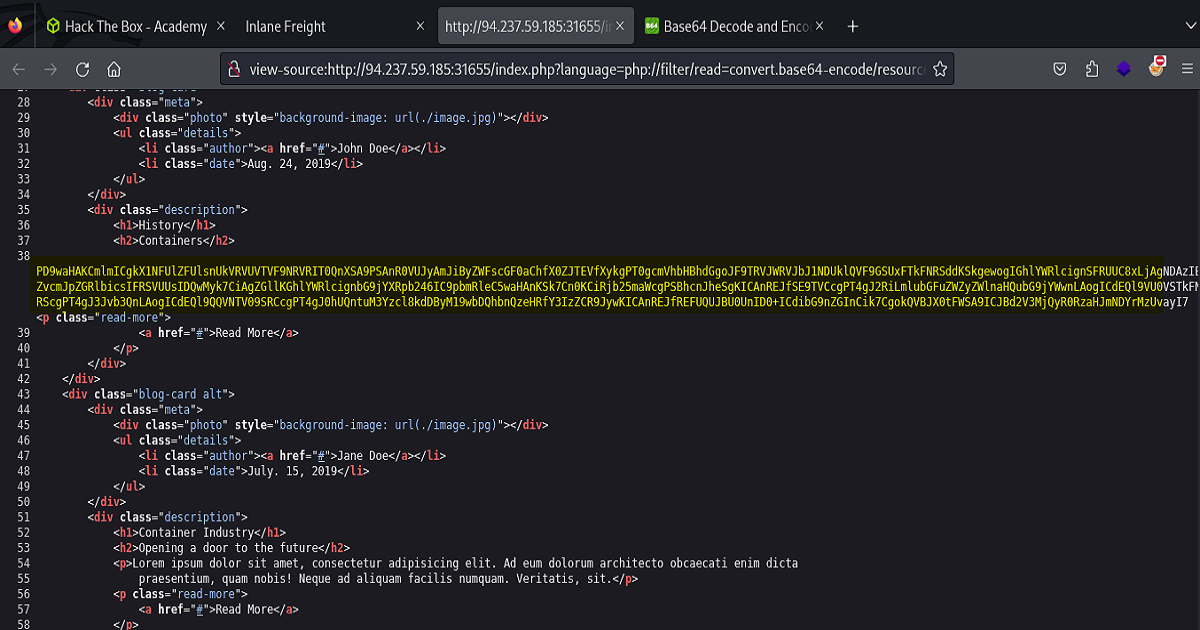Click line number 38

click(x=25, y=256)
